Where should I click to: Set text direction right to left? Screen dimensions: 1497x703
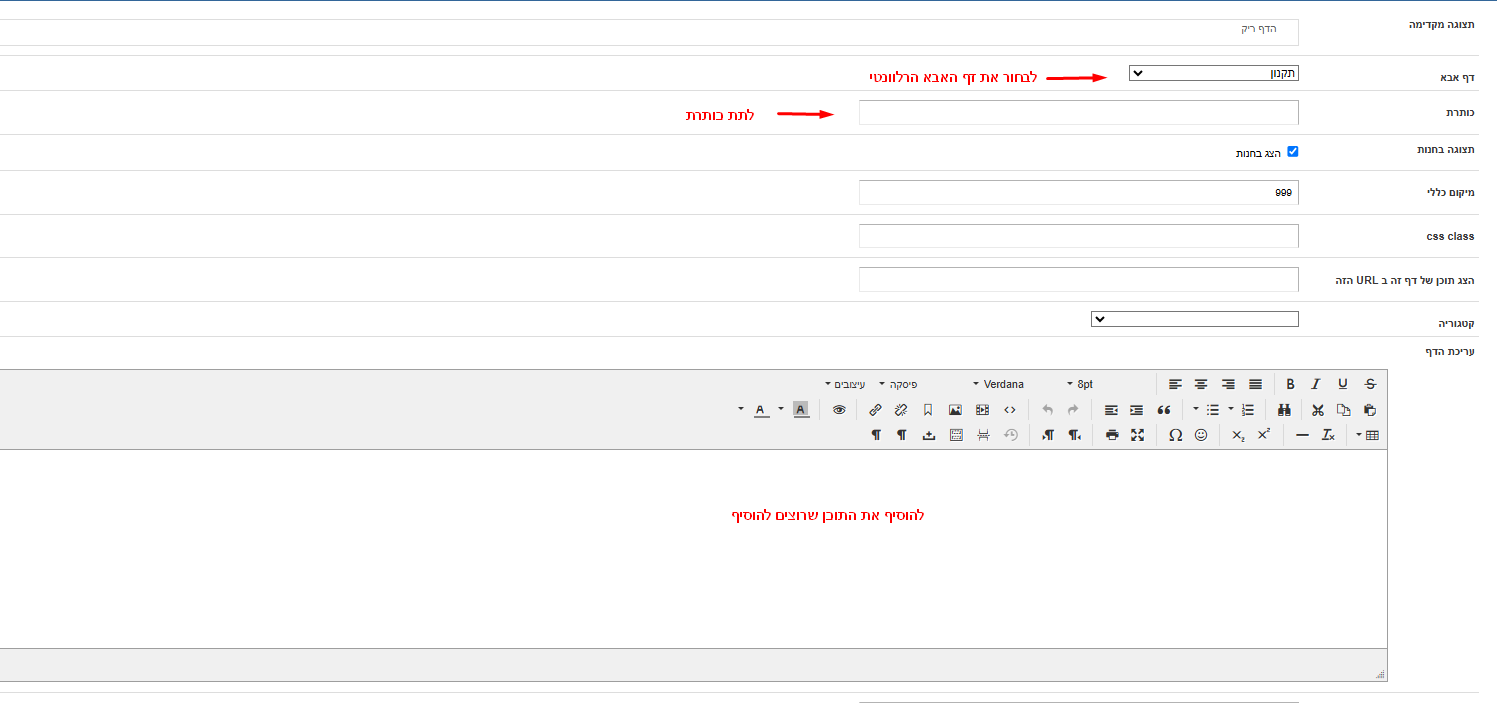coord(1074,435)
